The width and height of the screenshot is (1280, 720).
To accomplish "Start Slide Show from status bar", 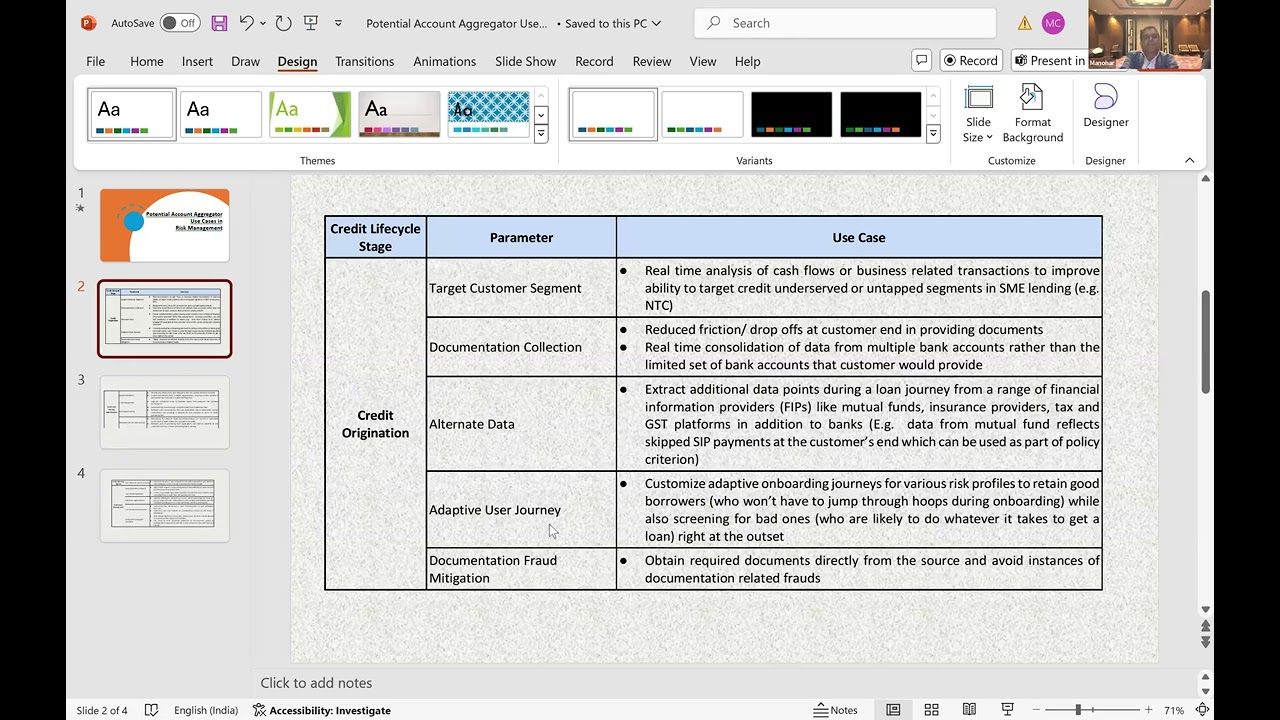I will 1007,710.
